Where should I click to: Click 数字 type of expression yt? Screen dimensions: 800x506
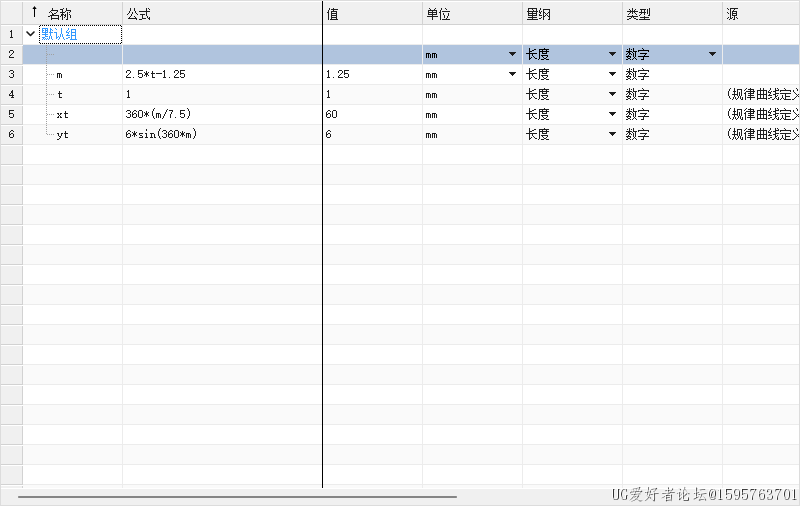coord(637,134)
